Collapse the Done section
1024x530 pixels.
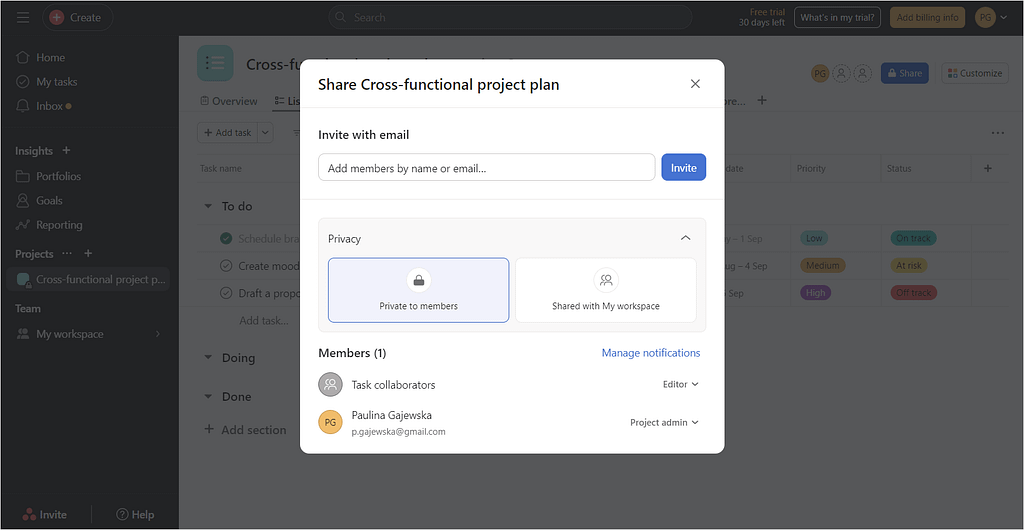(x=208, y=396)
